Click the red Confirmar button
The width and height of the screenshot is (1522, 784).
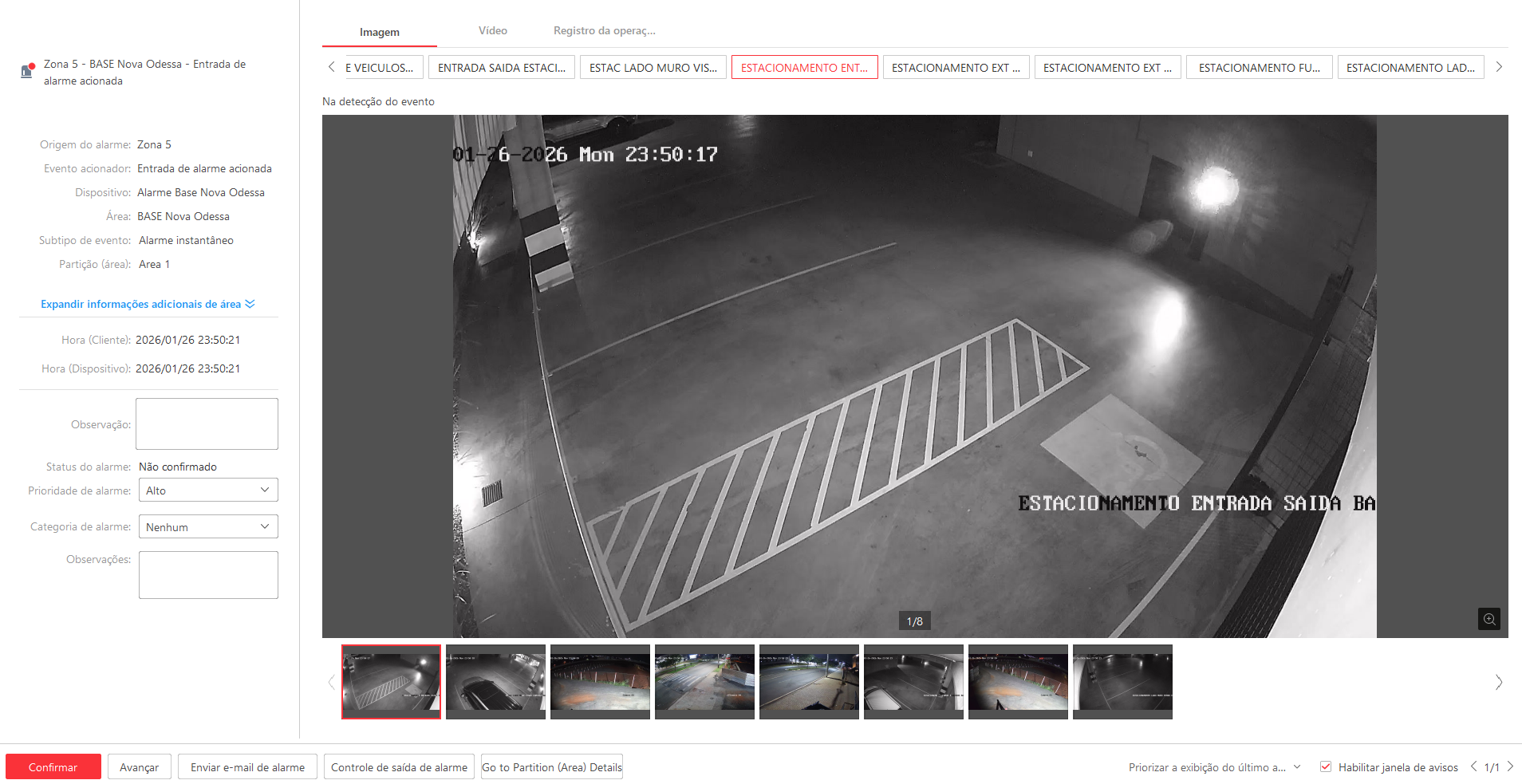(53, 766)
